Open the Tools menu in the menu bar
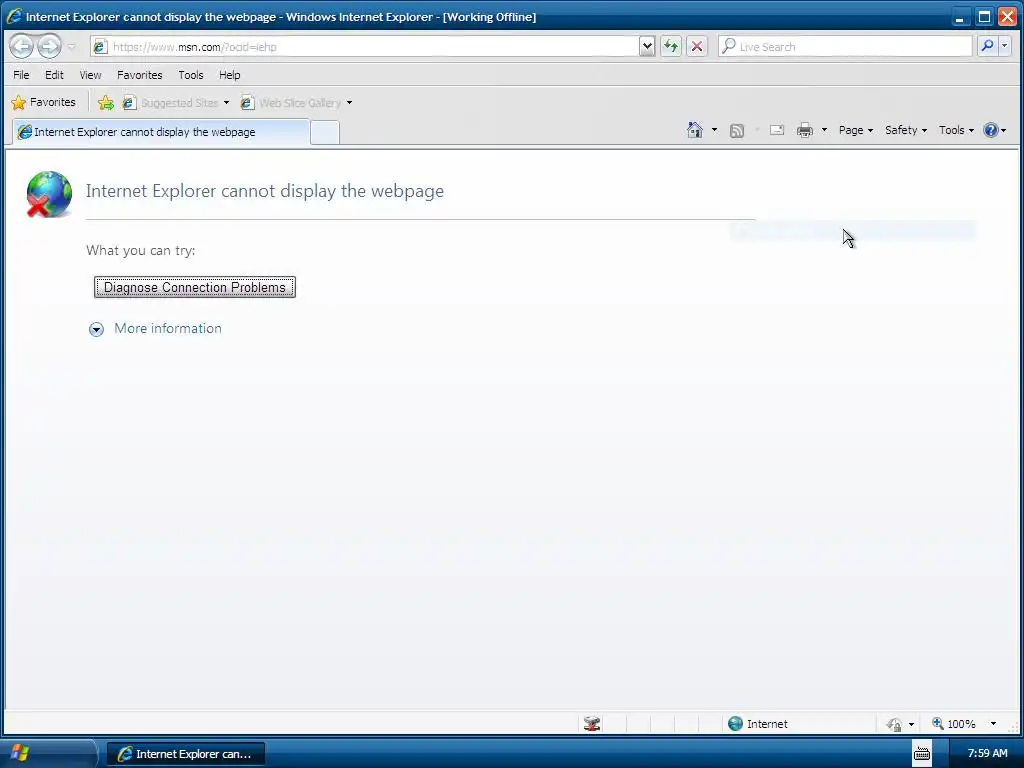1024x768 pixels. point(191,75)
